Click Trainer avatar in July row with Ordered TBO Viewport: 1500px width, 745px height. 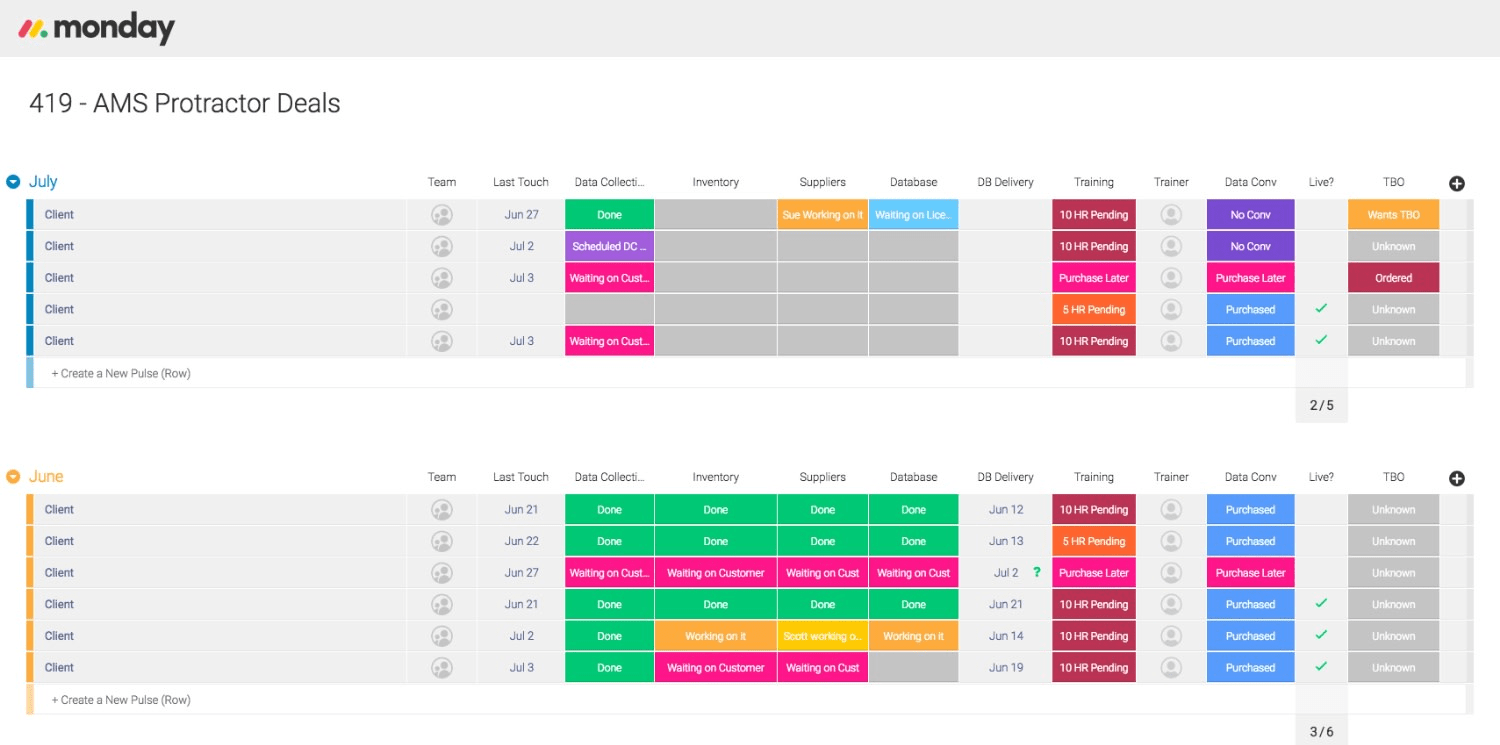tap(1171, 278)
